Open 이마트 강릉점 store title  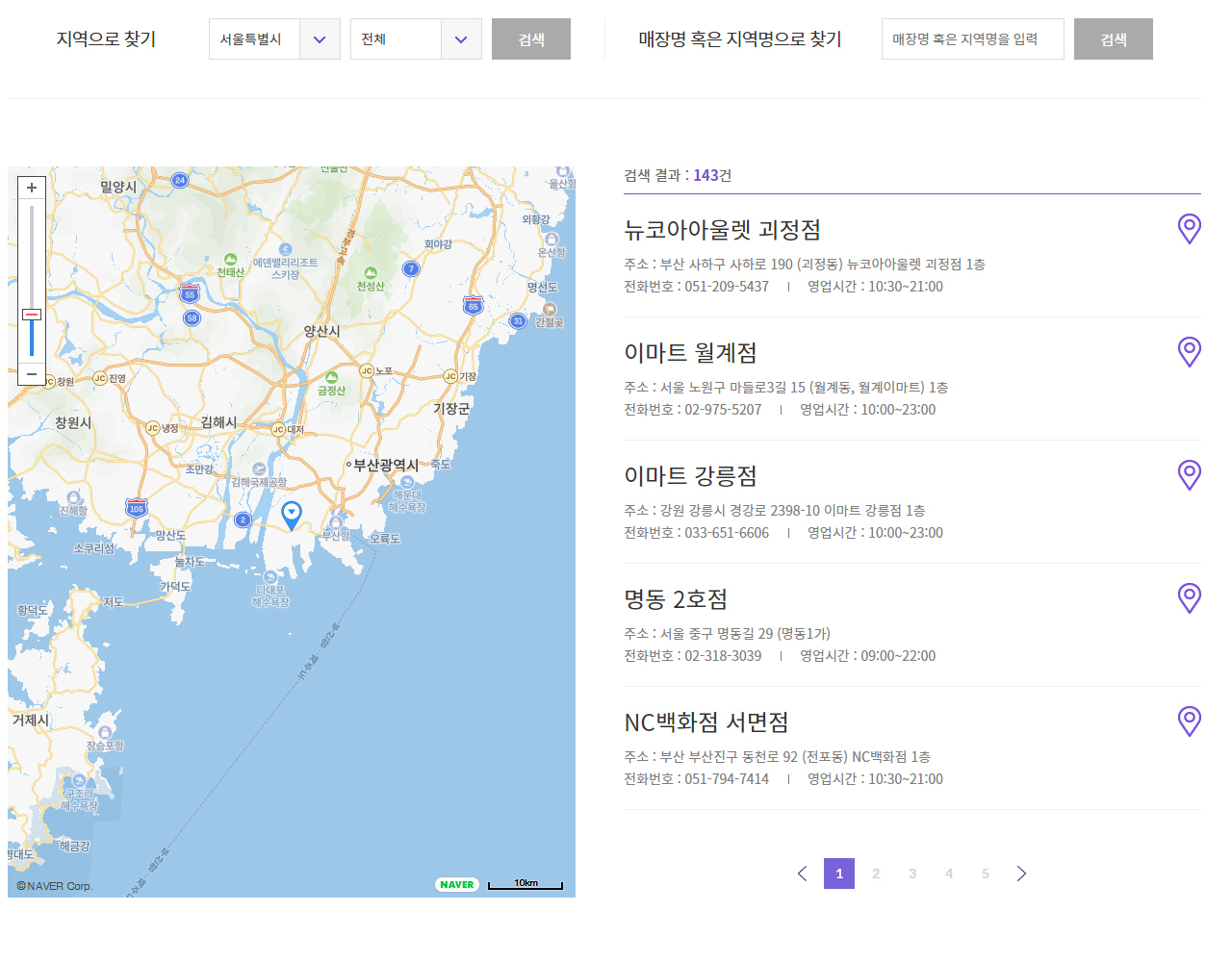point(691,476)
